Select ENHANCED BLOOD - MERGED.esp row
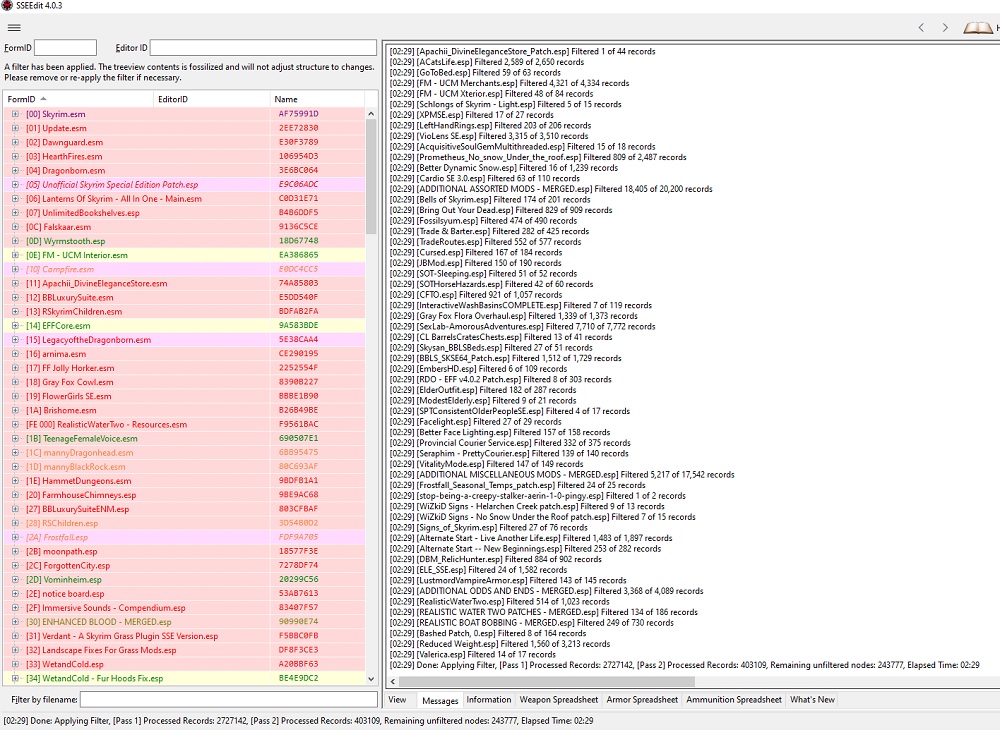The image size is (1000, 730). (x=184, y=622)
